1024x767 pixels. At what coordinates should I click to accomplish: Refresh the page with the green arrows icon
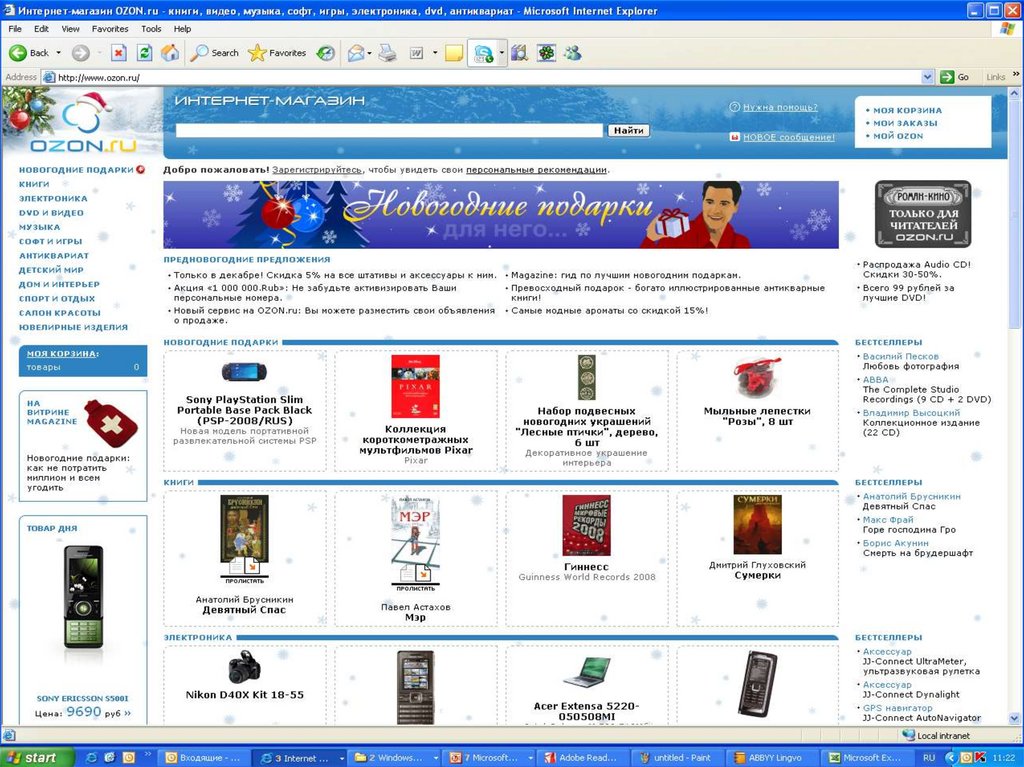[144, 53]
